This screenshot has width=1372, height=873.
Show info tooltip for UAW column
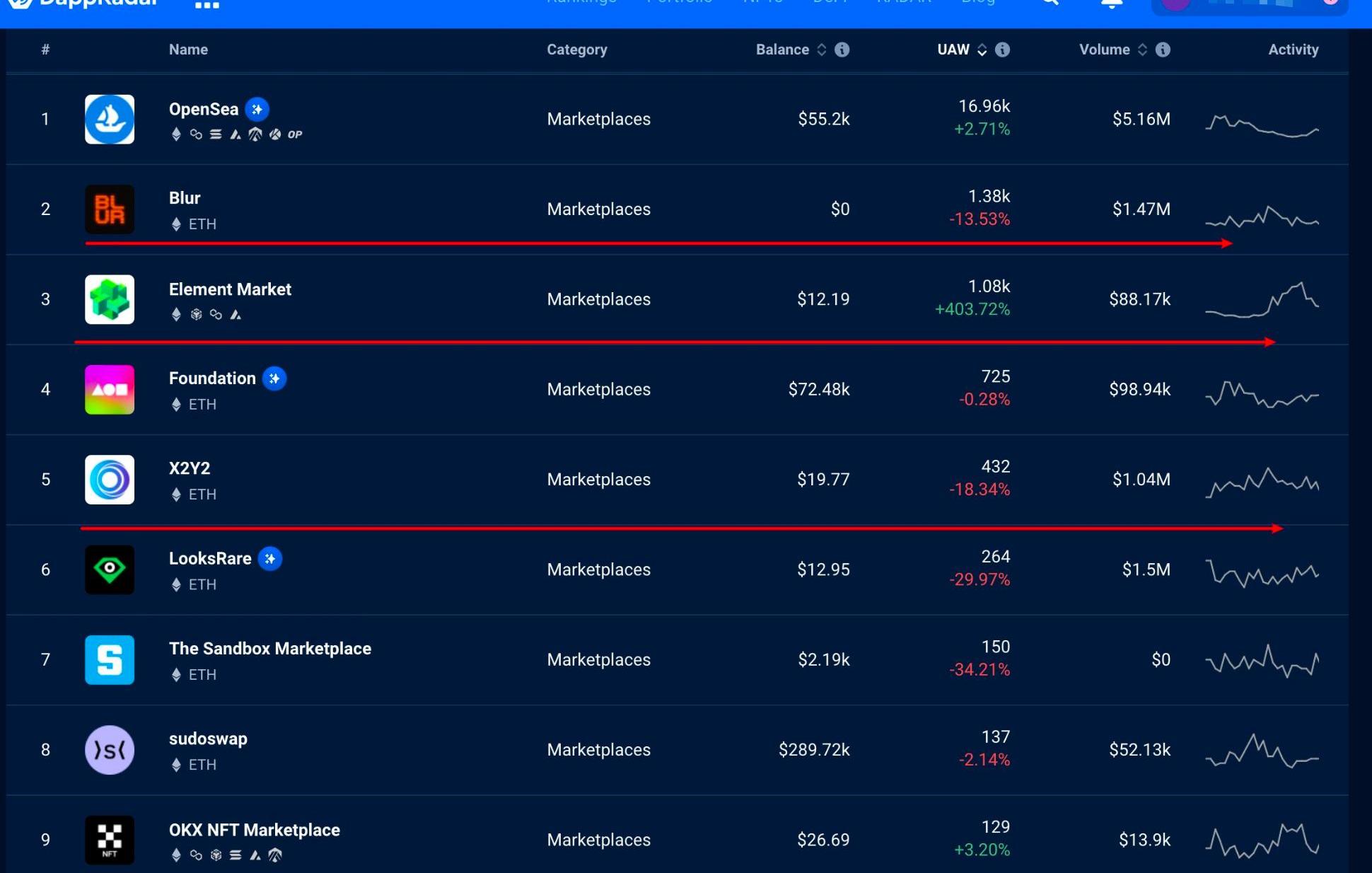pos(1002,50)
